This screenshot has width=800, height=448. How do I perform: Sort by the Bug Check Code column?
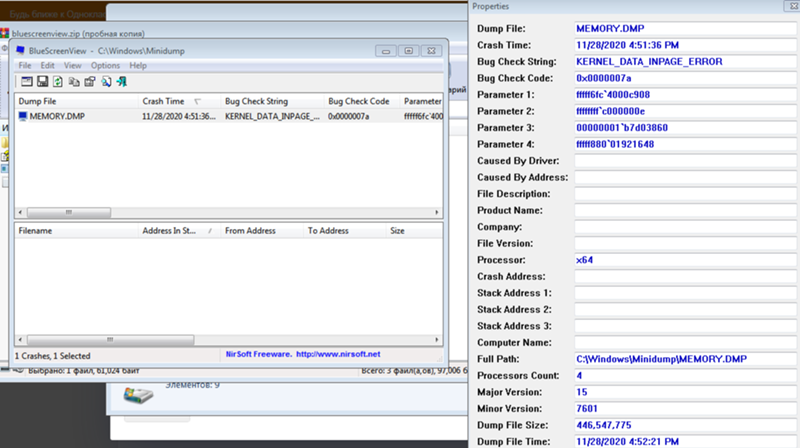pos(362,101)
